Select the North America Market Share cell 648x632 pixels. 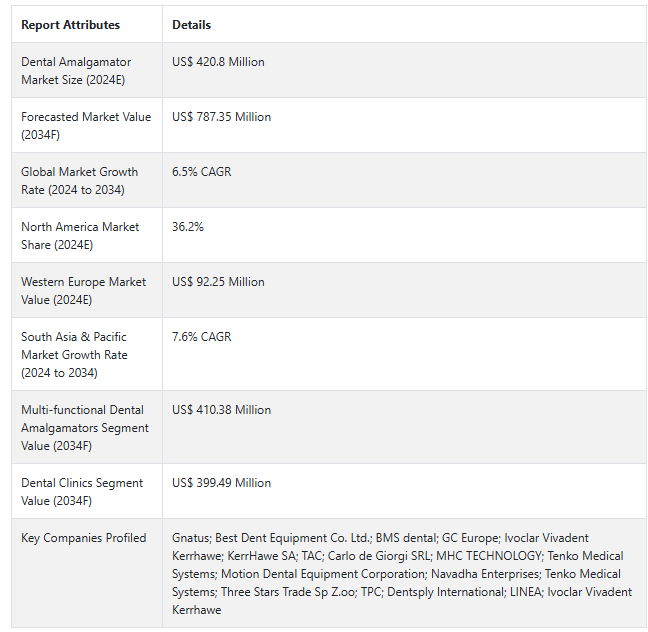click(x=80, y=236)
